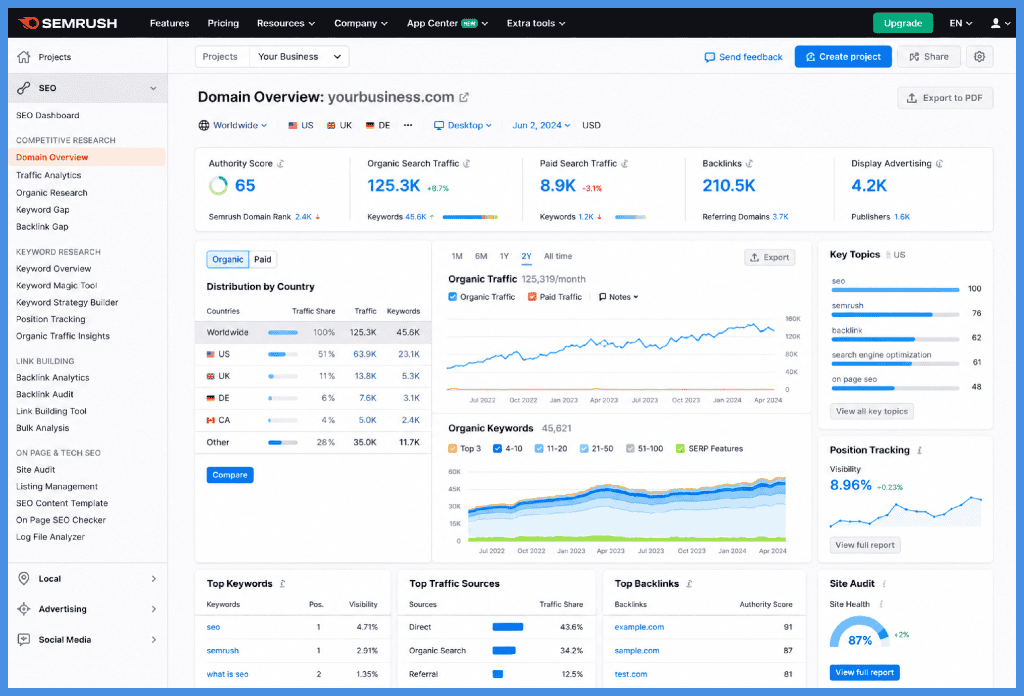Open the Your Business project dropdown
Screen dimensions: 1024x696
(299, 57)
